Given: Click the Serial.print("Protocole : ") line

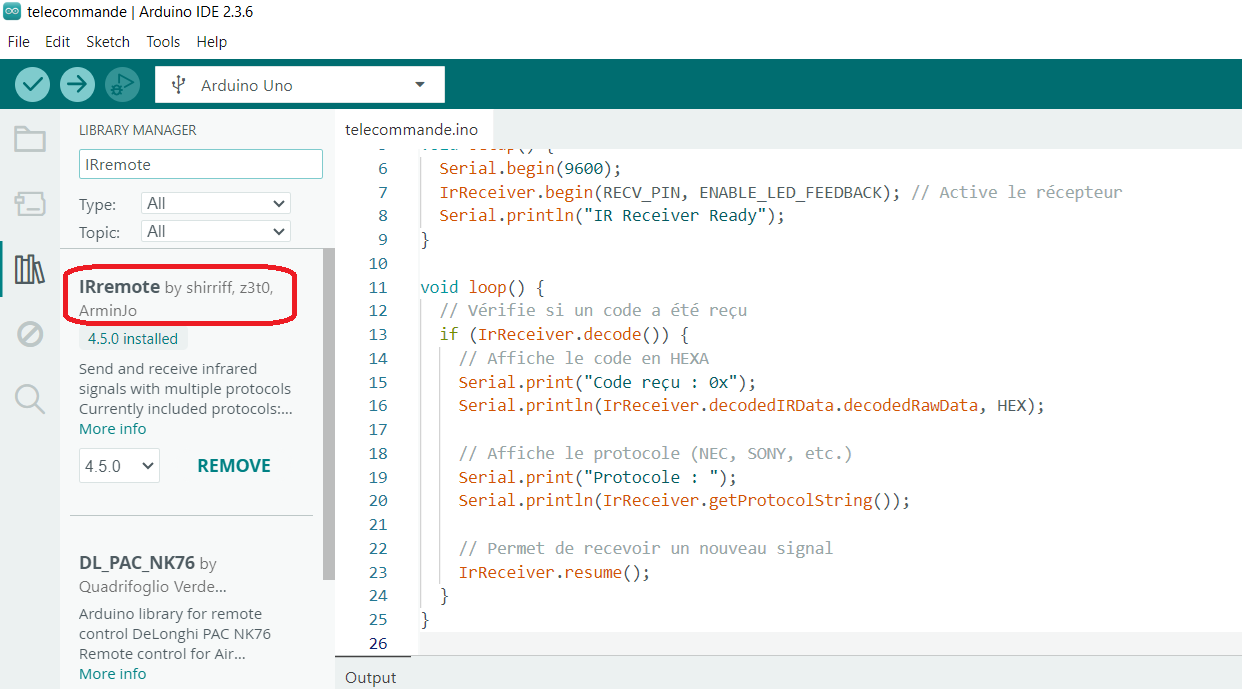Looking at the screenshot, I should (597, 477).
